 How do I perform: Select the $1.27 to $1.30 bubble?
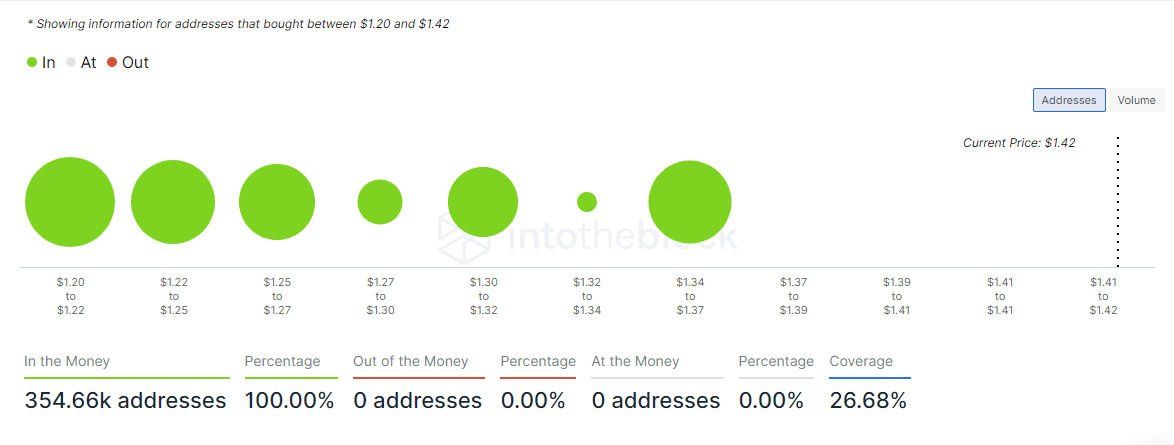click(380, 202)
